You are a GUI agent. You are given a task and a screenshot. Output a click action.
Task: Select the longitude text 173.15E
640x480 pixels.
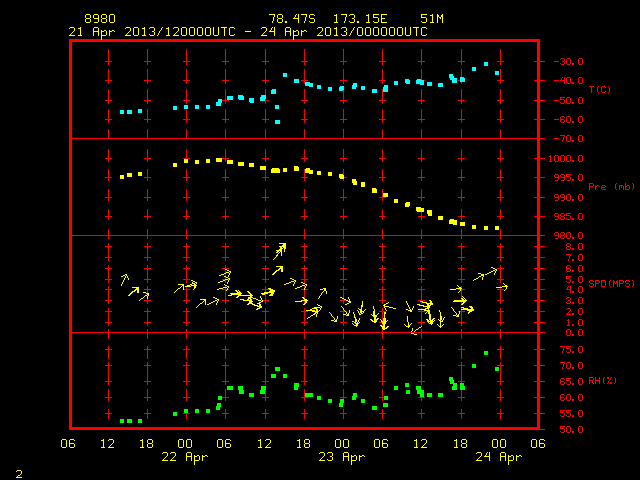tap(360, 19)
